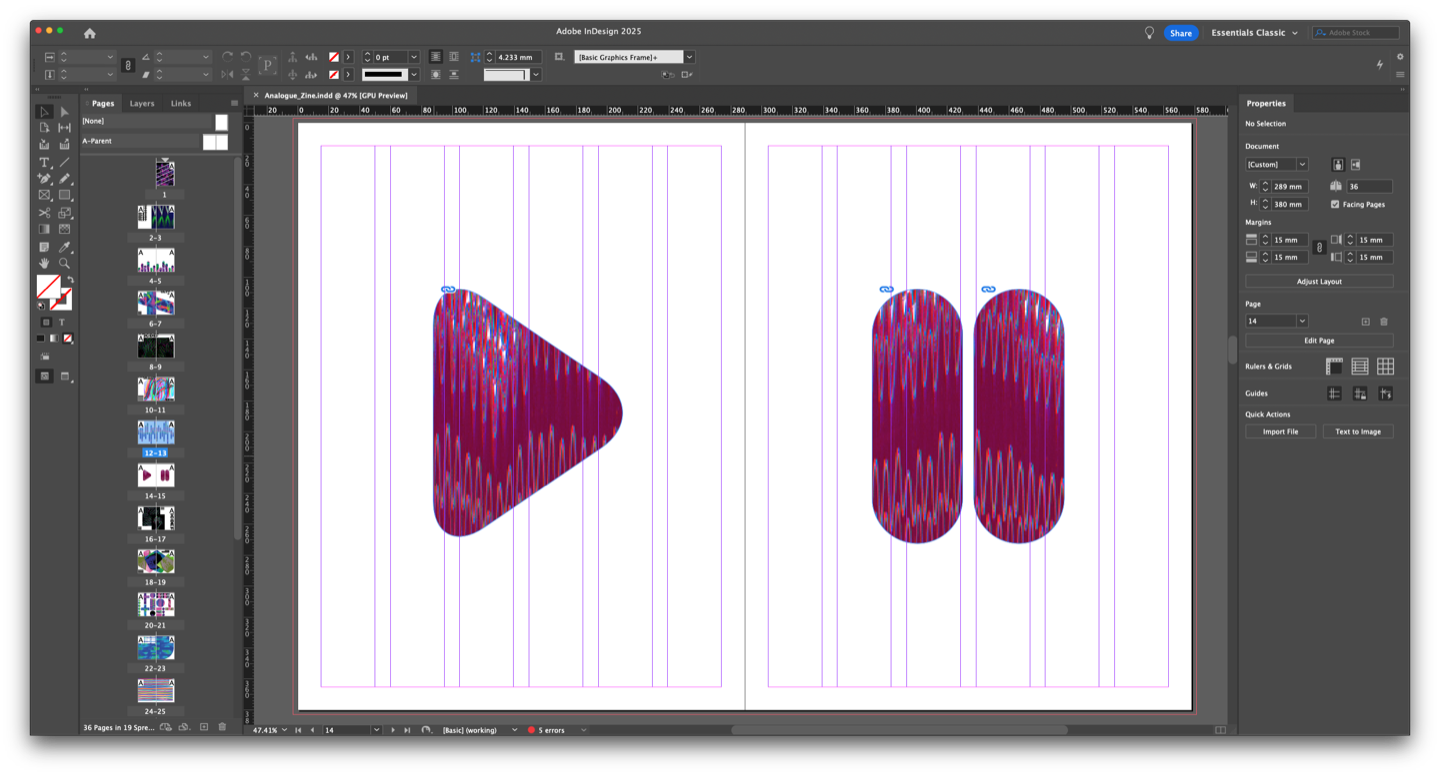Screen dimensions: 1440x775
Task: Select the Gradient Swatch tool
Action: [44, 230]
